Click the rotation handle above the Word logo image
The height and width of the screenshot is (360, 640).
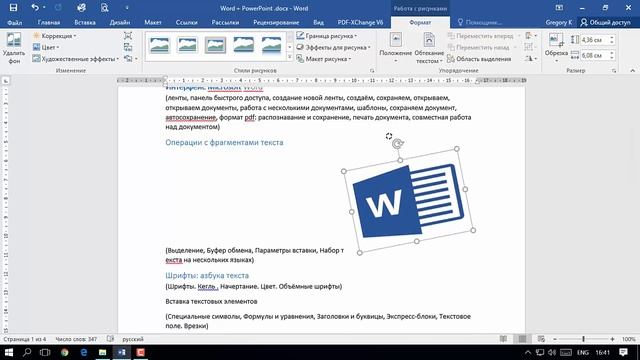pyautogui.click(x=398, y=144)
